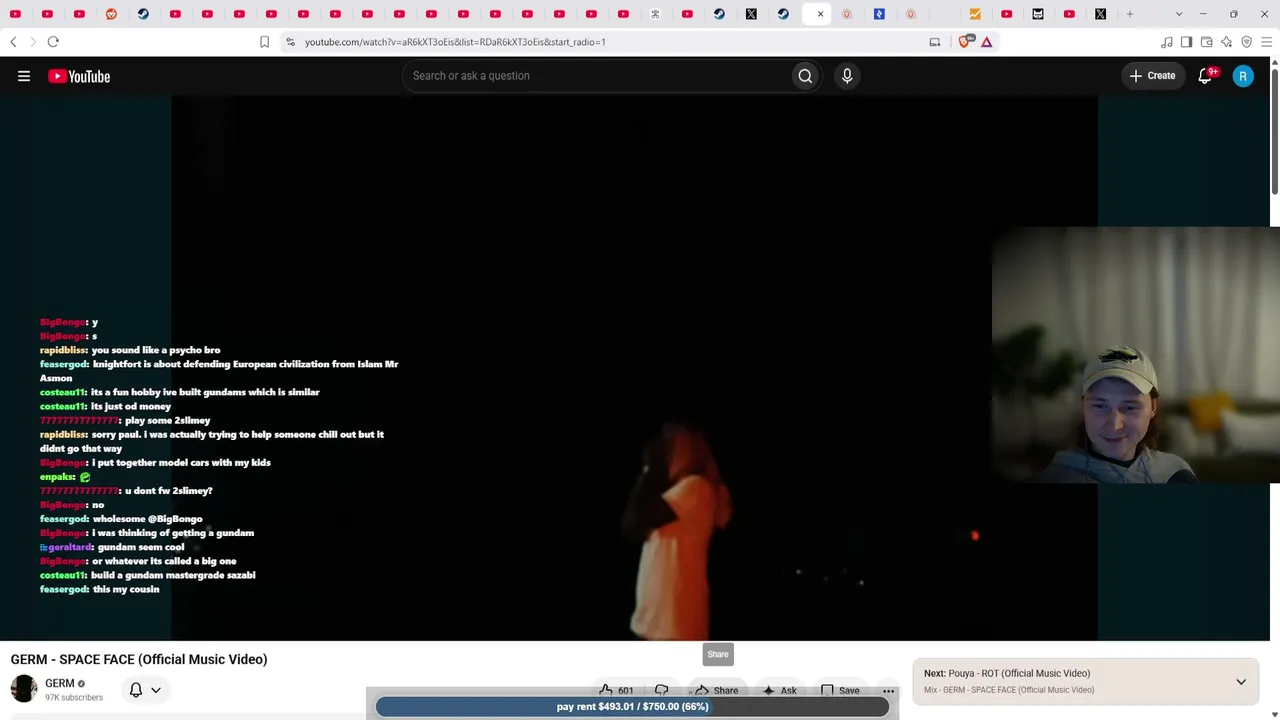Switch to the orange chart tab
This screenshot has height=720, width=1280.
point(975,14)
